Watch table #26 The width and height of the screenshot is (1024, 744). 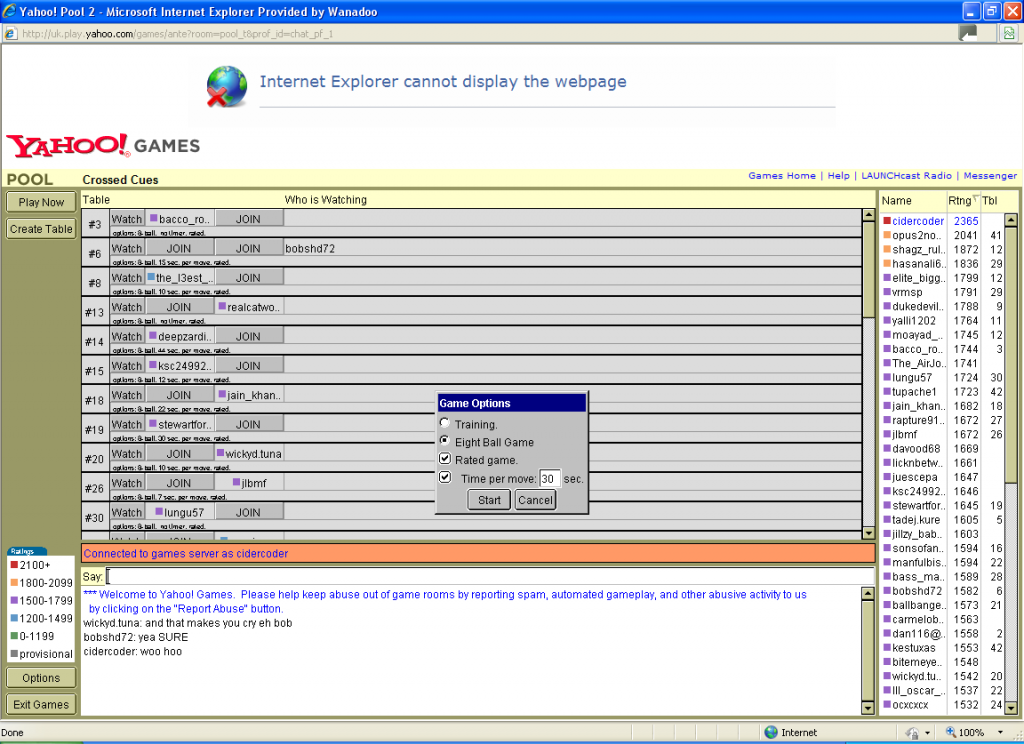127,483
